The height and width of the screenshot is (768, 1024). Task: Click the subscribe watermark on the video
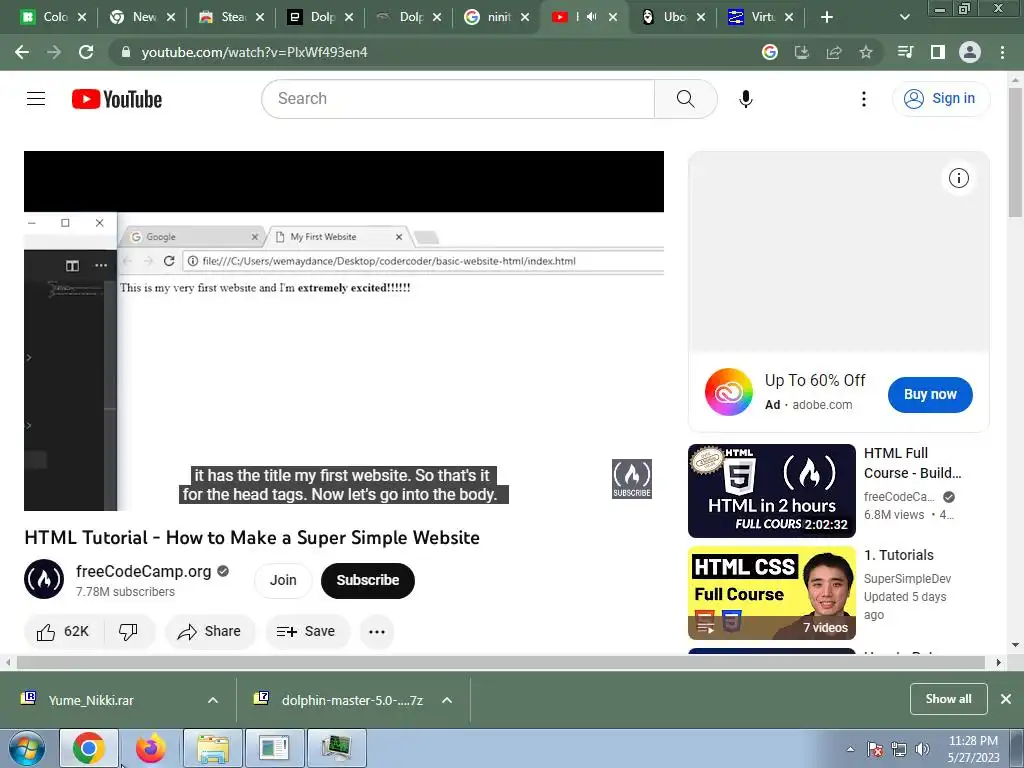(632, 479)
